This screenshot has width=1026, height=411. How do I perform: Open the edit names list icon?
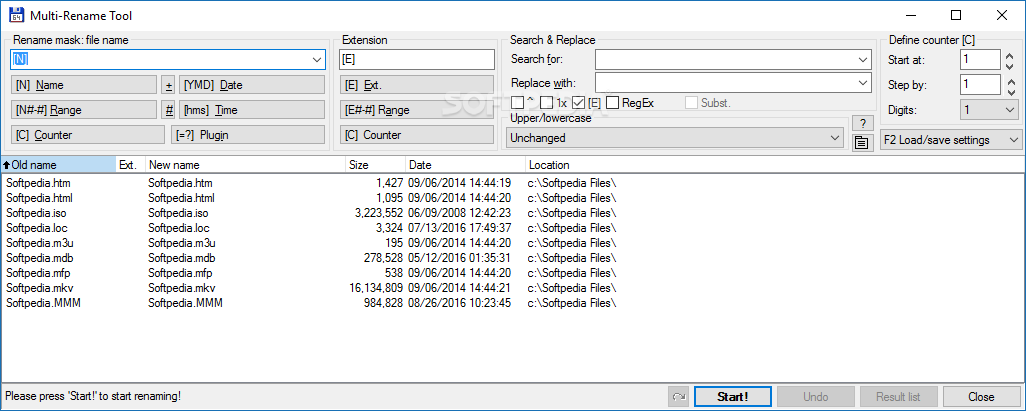coord(862,142)
